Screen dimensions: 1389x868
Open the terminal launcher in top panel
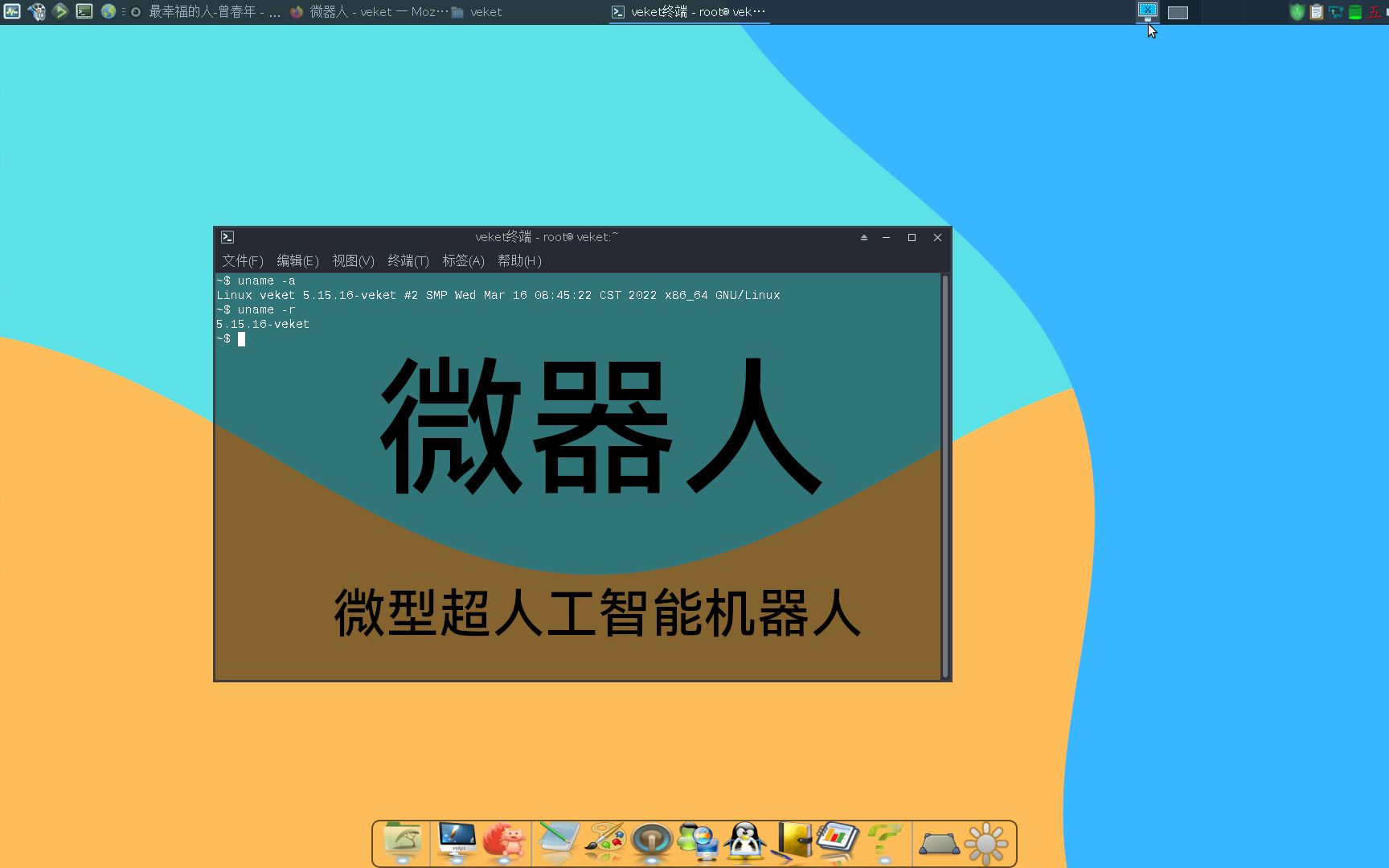coord(84,11)
